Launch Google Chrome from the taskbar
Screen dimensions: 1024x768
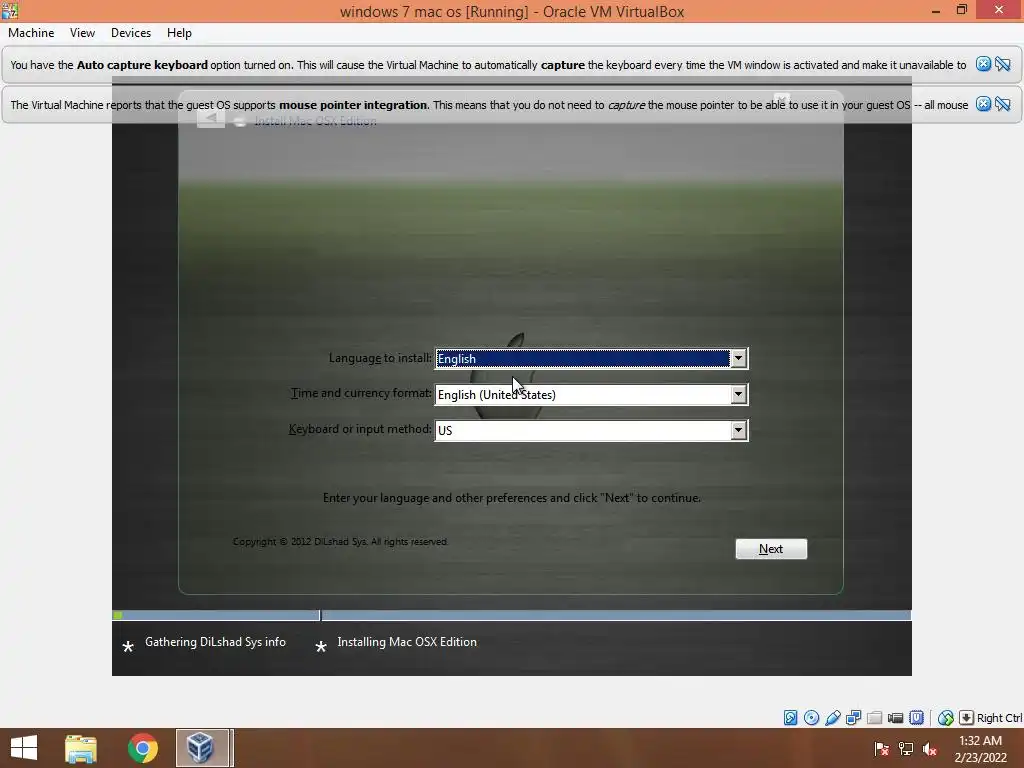[x=143, y=748]
